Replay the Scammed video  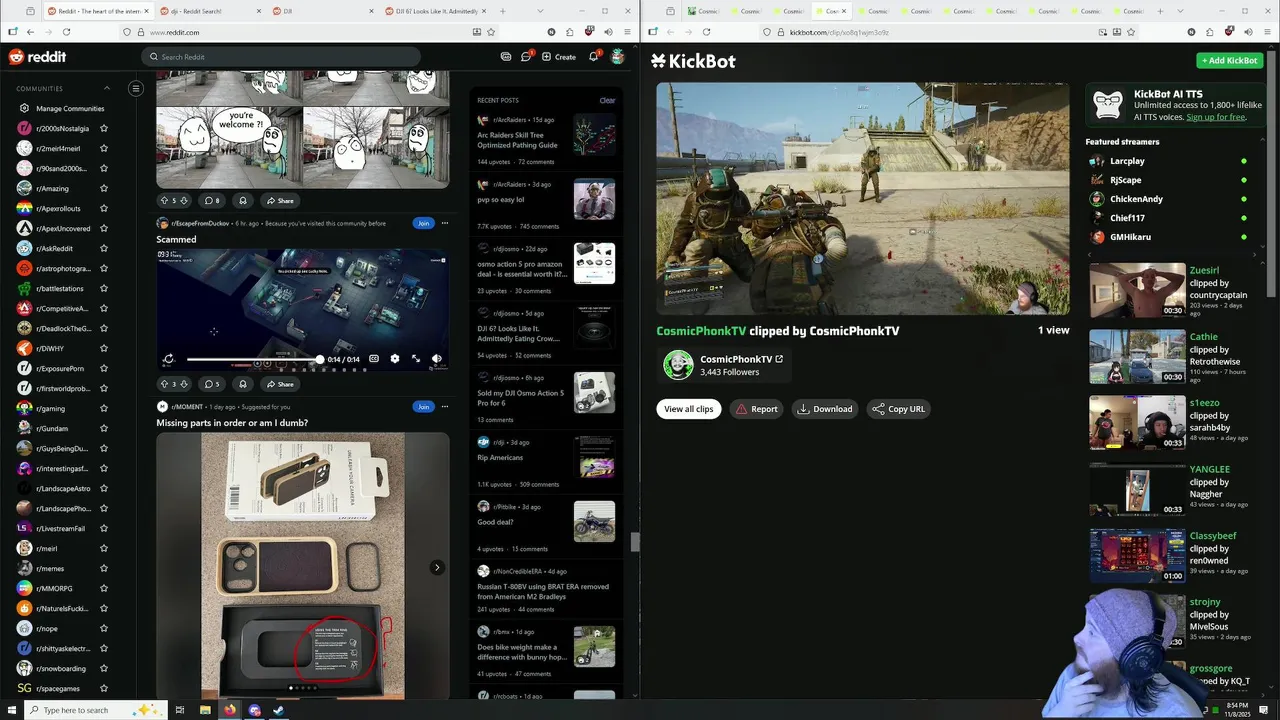[169, 359]
